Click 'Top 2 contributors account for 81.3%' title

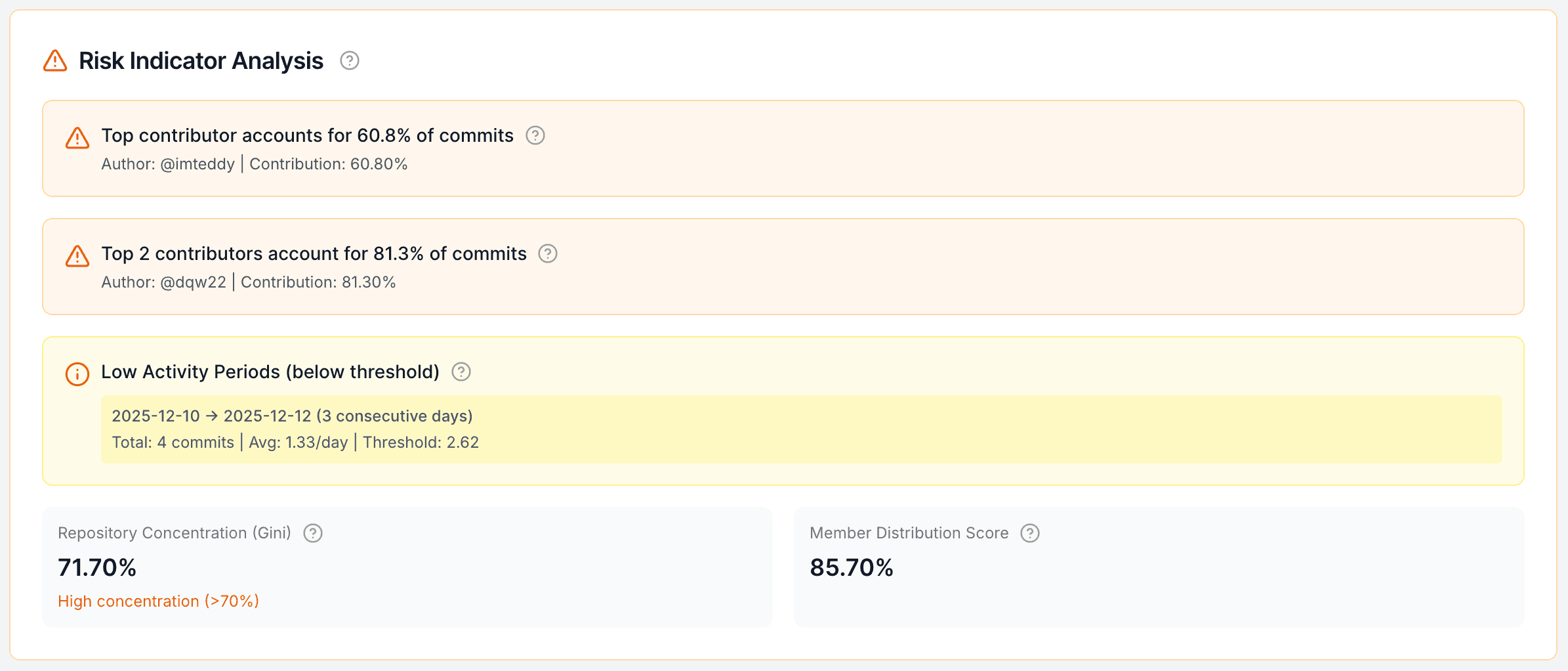[x=314, y=253]
